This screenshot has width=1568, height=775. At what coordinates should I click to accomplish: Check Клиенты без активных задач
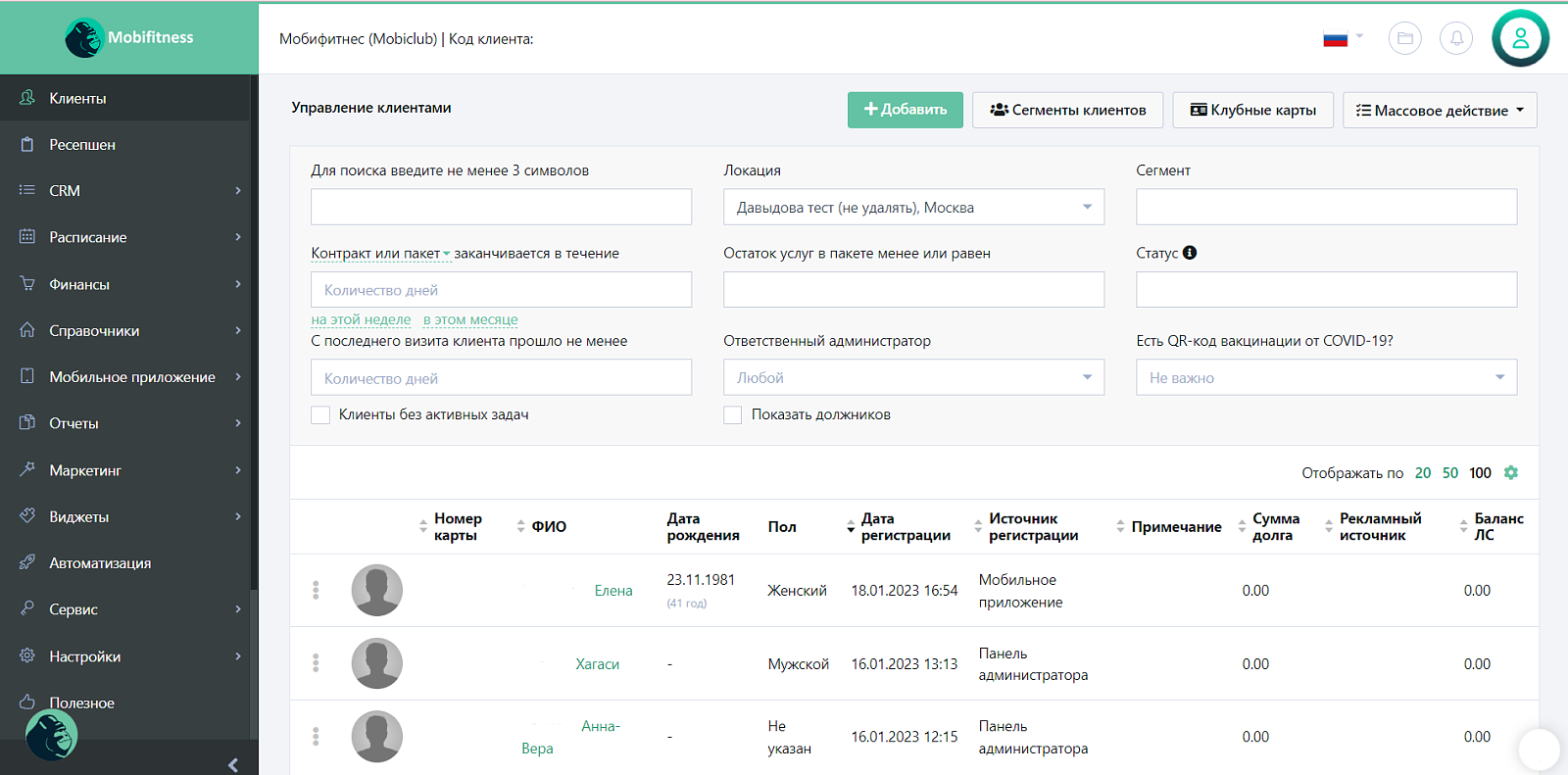[x=320, y=414]
